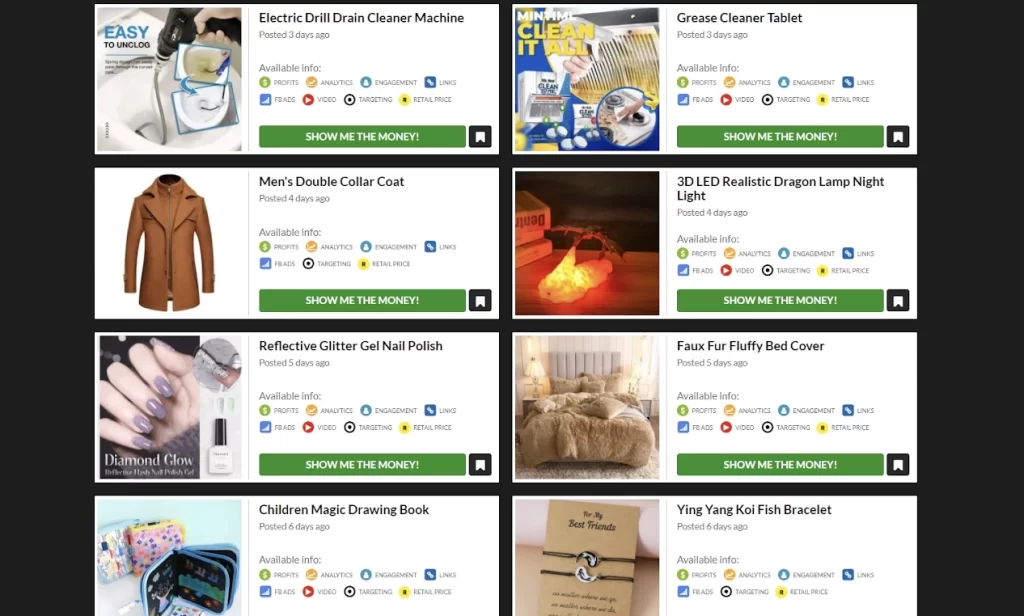Save Men's Double Collar Coat with bookmark
Viewport: 1024px width, 616px height.
(480, 300)
